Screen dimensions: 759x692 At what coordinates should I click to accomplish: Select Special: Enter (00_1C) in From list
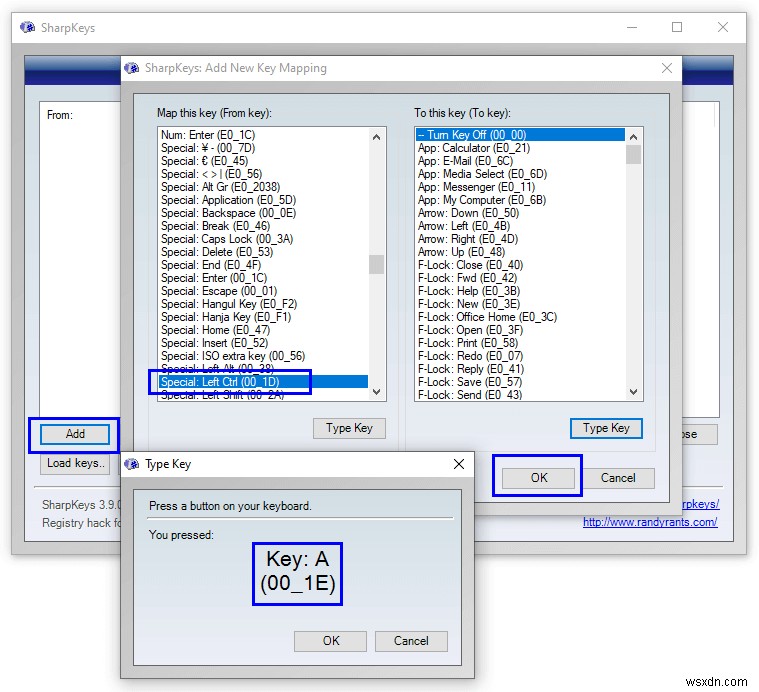[x=263, y=278]
